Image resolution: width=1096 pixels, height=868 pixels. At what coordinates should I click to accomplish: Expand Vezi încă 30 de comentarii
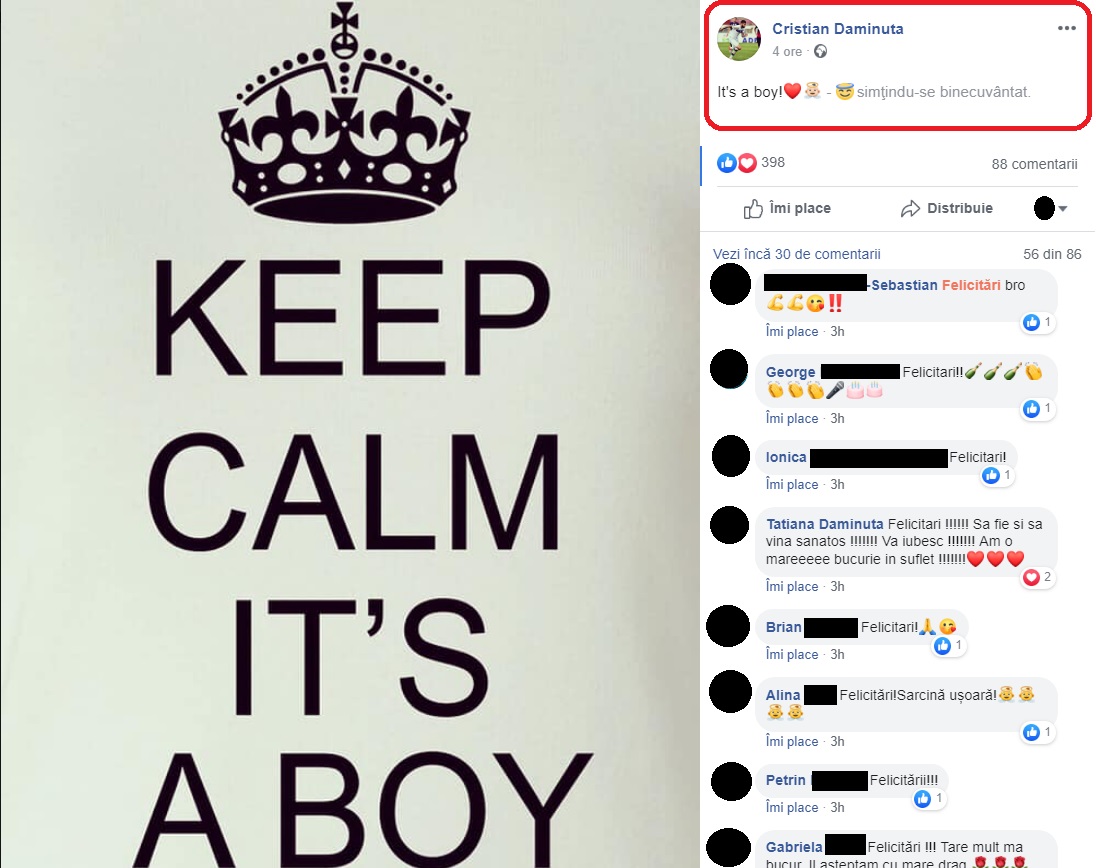click(x=796, y=254)
